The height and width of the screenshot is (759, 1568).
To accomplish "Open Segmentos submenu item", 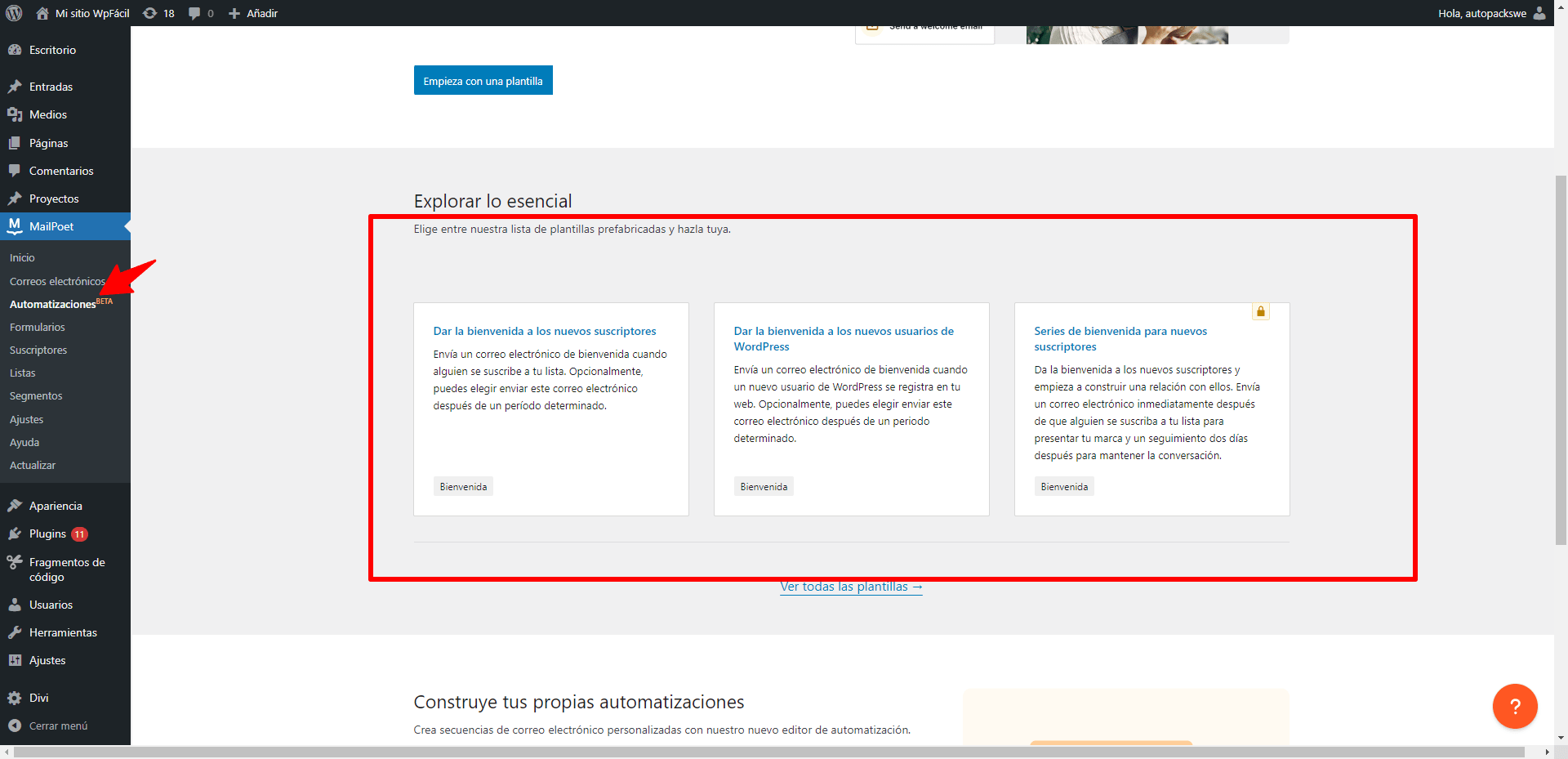I will pos(36,395).
